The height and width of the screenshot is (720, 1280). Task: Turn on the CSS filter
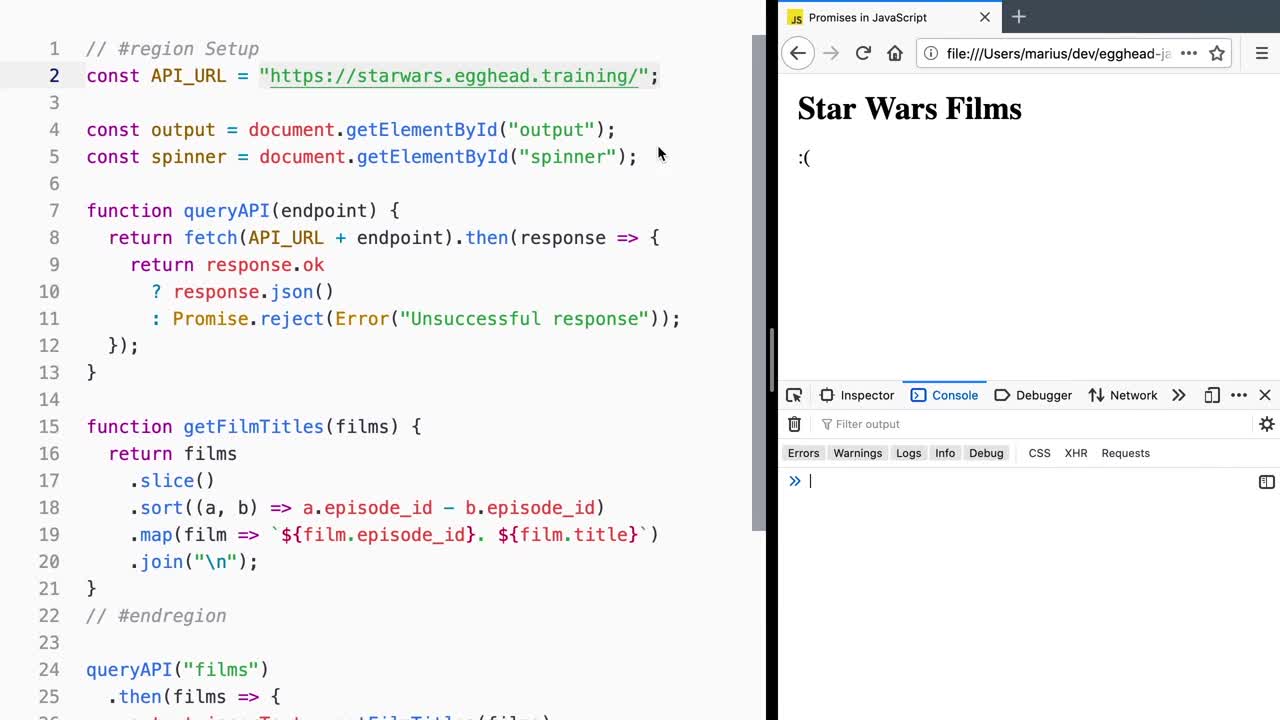tap(1039, 453)
